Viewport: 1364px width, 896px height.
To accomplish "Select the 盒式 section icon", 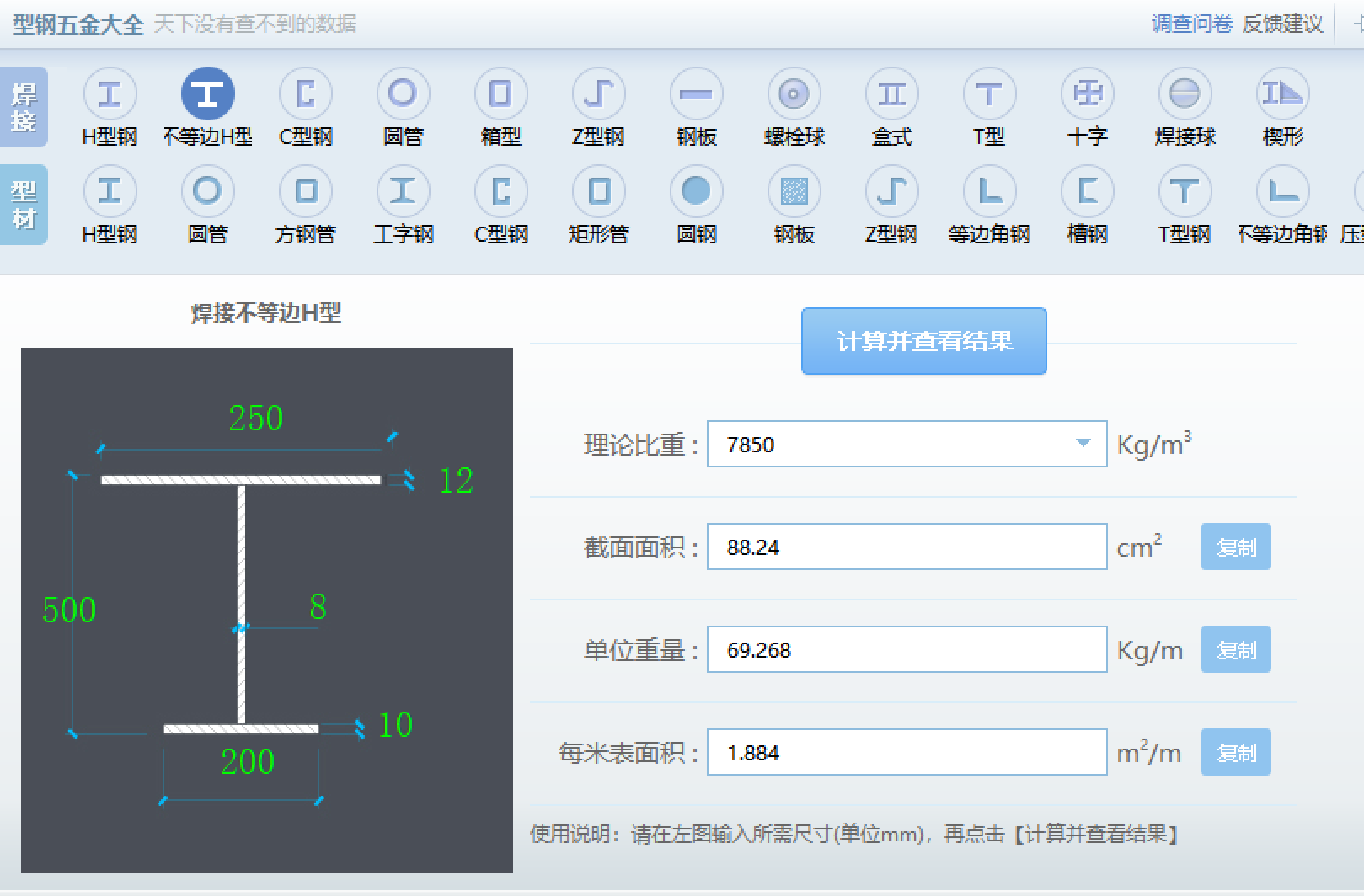I will point(891,93).
